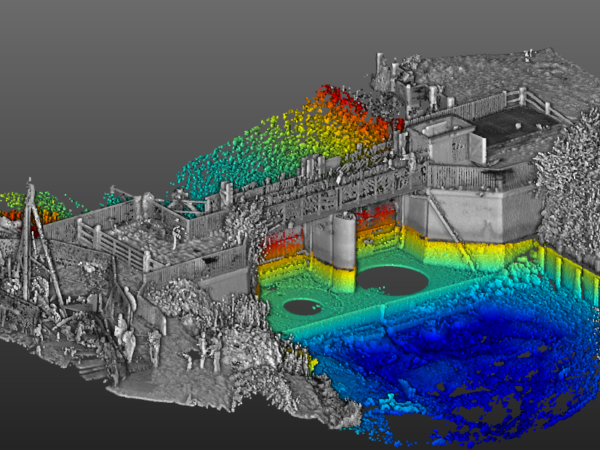Select the cylindrical bridge pier in point cloud
The height and width of the screenshot is (450, 600).
pos(344,251)
